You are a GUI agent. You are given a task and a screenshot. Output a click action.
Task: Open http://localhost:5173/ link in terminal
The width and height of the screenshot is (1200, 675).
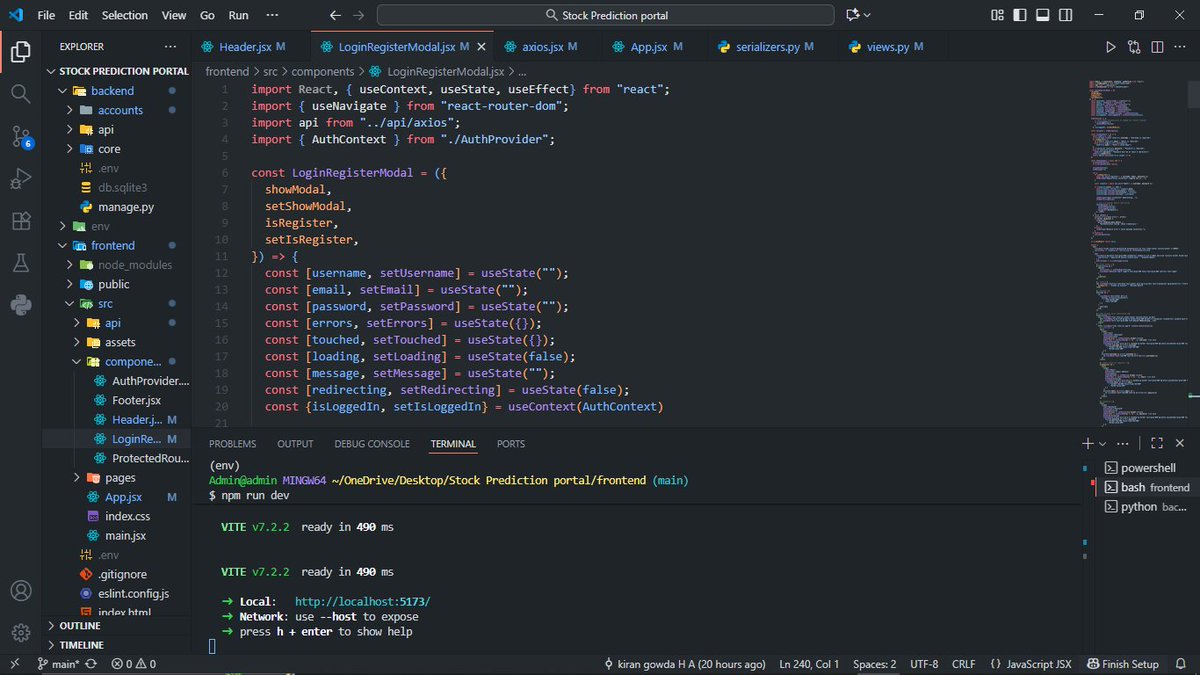[x=363, y=602]
